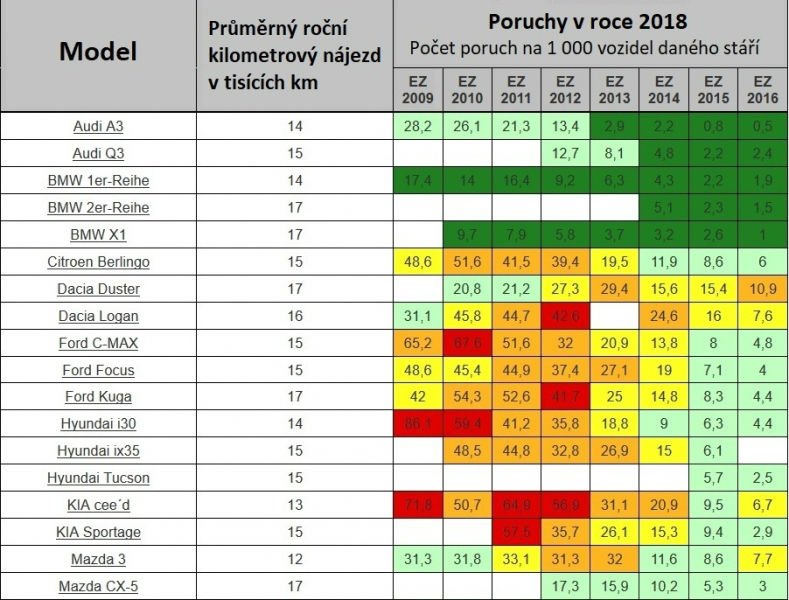
Task: Click the dark green 17,4 BMW cell
Action: tap(418, 181)
